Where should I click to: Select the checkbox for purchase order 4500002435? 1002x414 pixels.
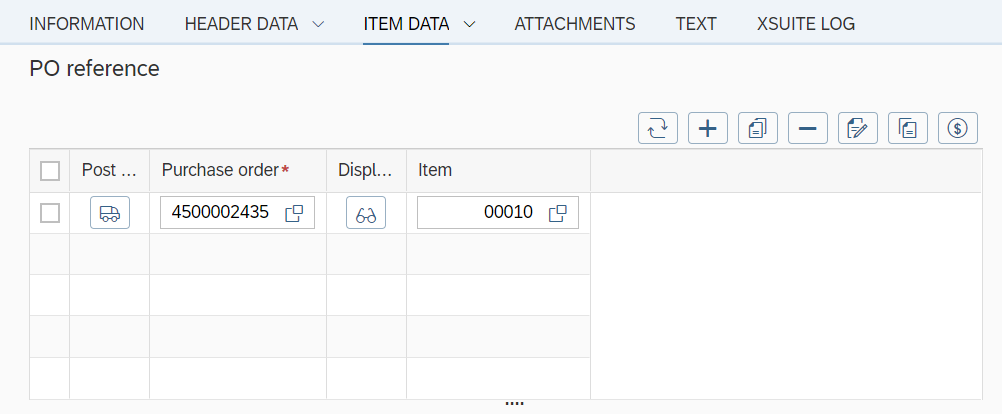click(x=50, y=213)
